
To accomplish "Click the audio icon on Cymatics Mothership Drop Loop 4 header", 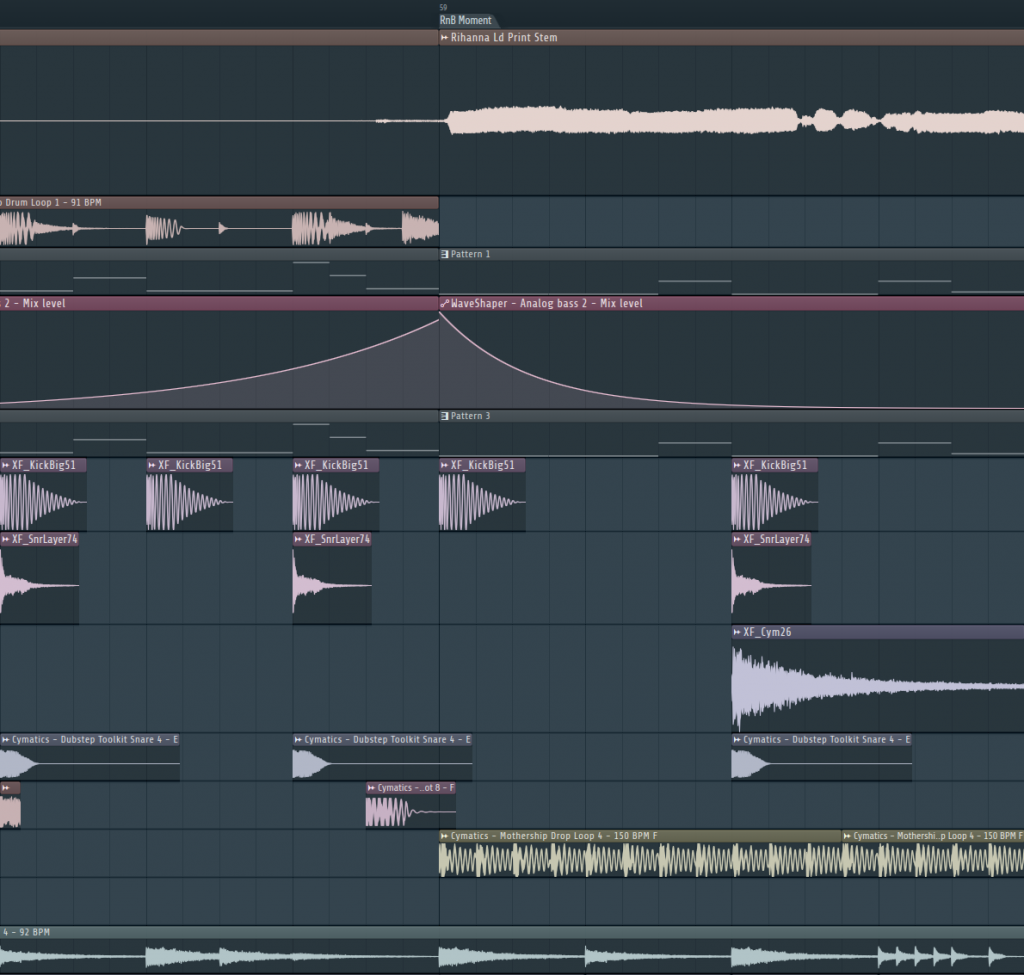I will [444, 837].
